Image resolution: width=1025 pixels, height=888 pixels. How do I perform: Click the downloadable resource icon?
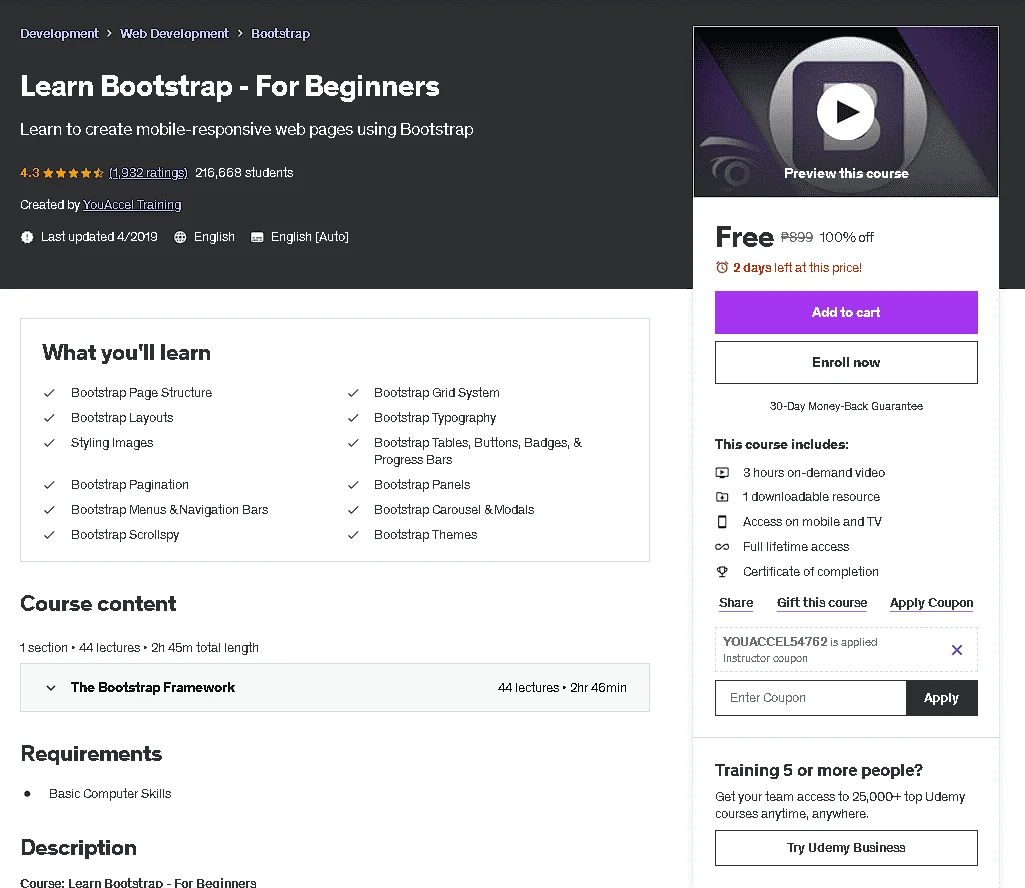pyautogui.click(x=722, y=497)
